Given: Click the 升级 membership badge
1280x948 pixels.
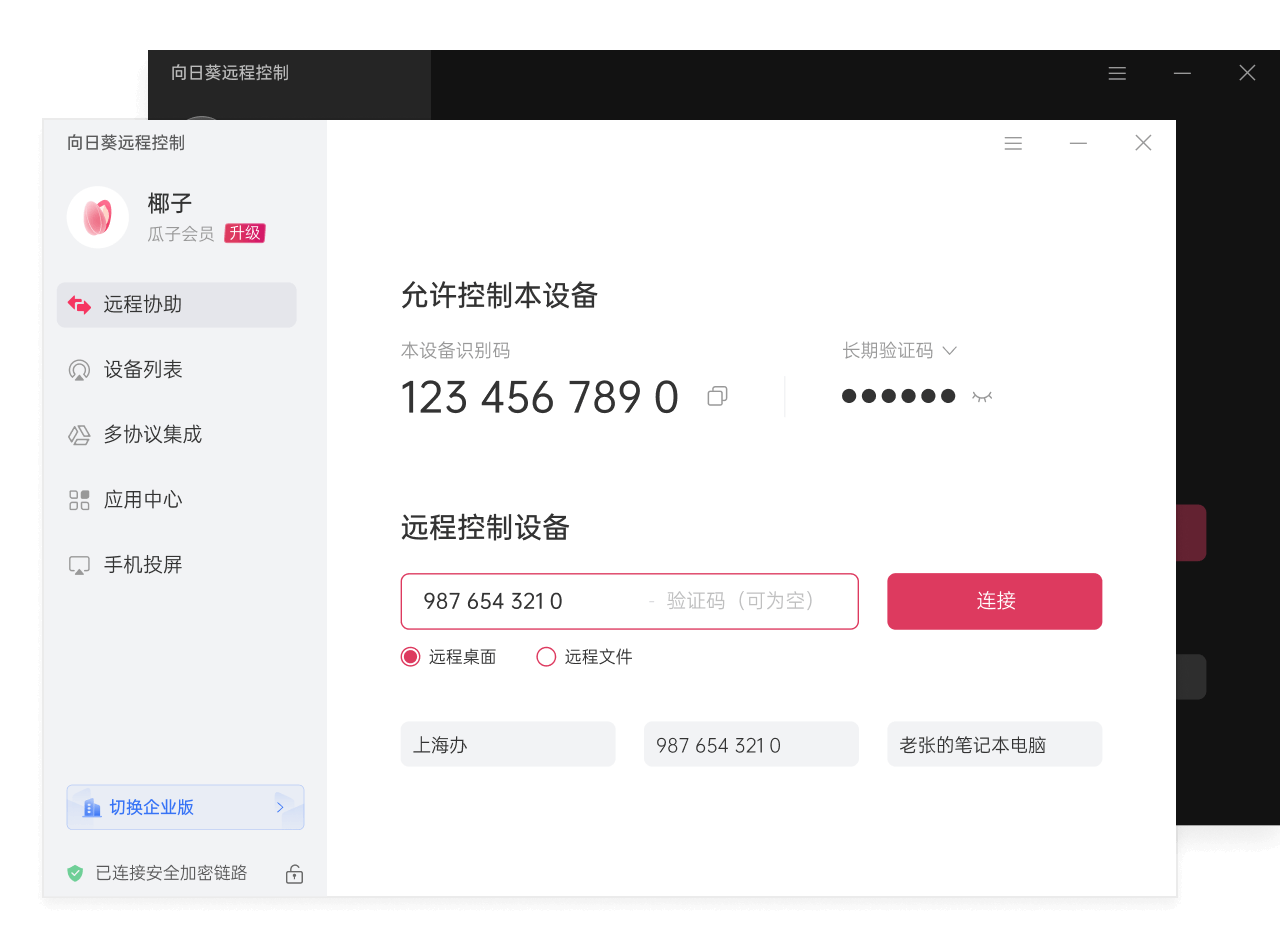Looking at the screenshot, I should point(244,232).
